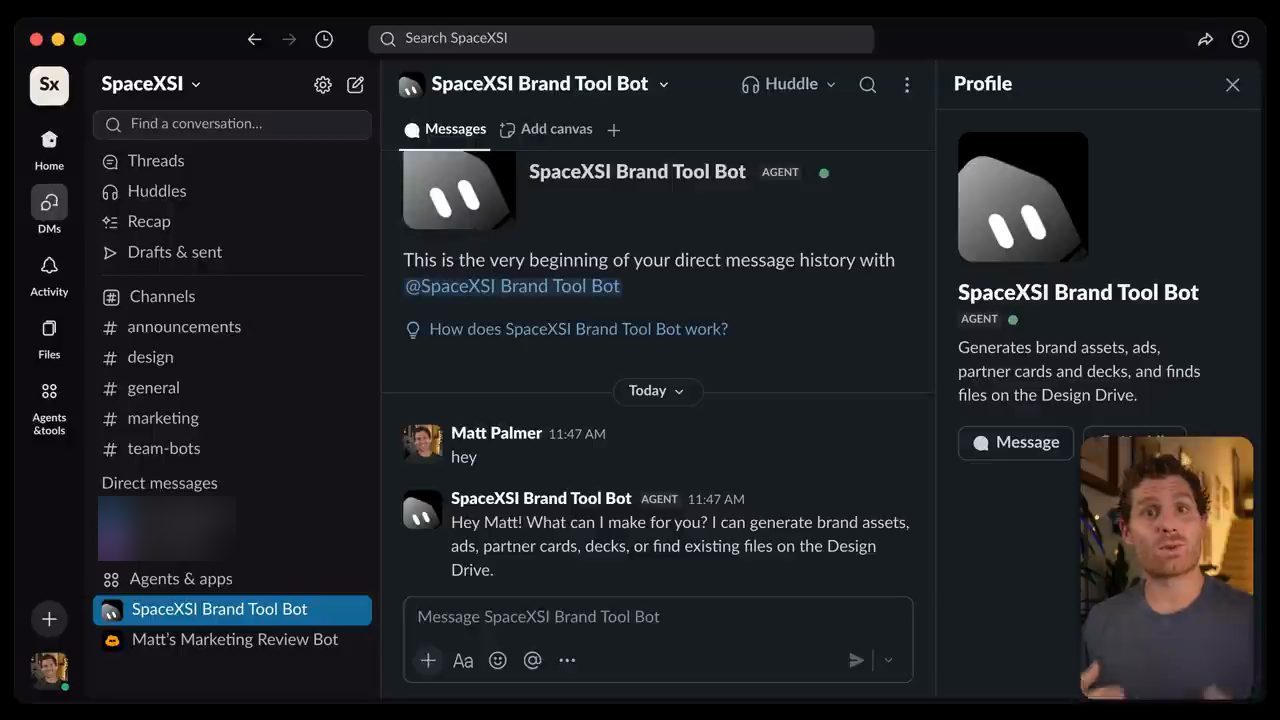1280x720 pixels.
Task: Open your user avatar at bottom left
Action: pyautogui.click(x=49, y=670)
